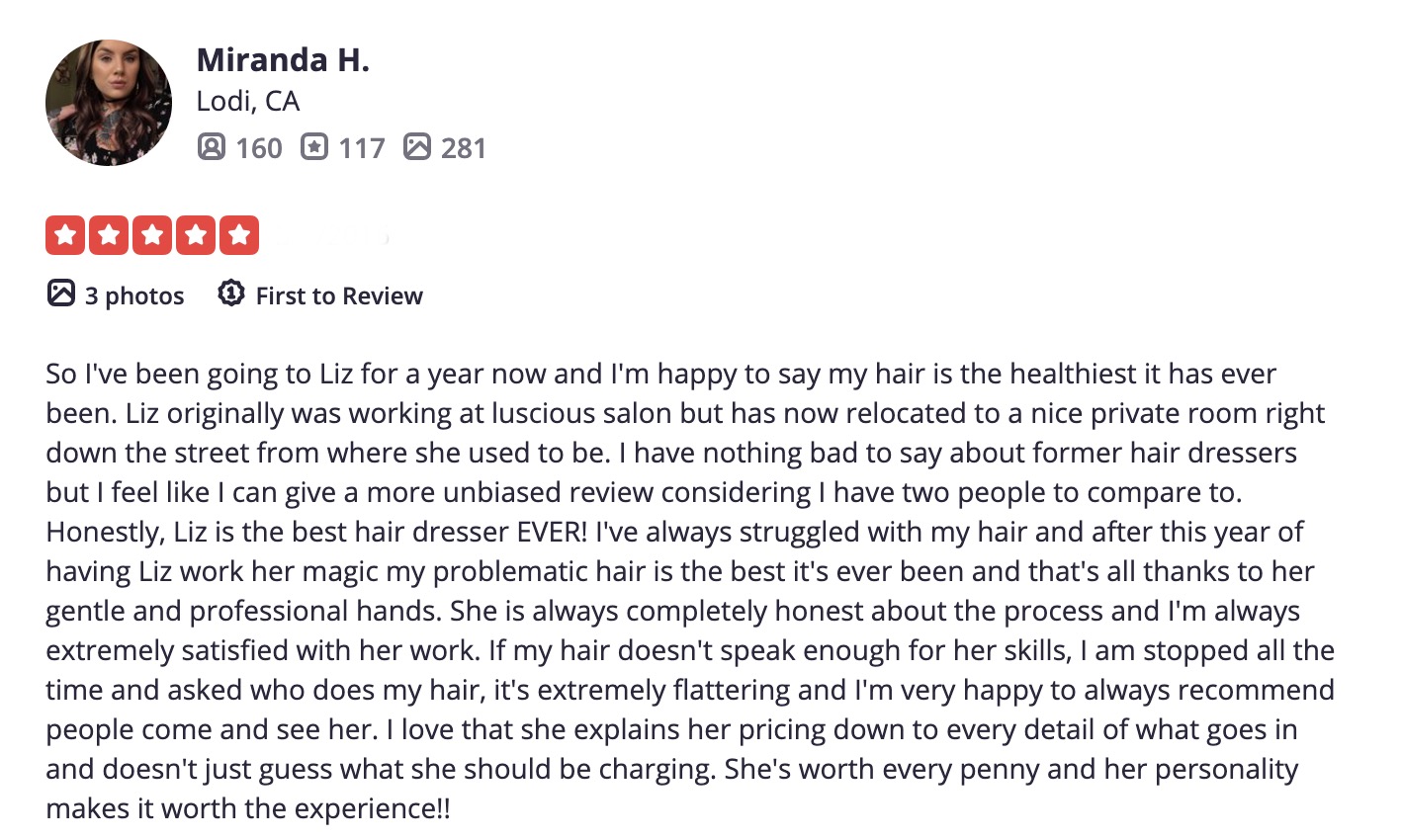Click the 160 friends count
Image resolution: width=1402 pixels, height=840 pixels.
pyautogui.click(x=259, y=148)
